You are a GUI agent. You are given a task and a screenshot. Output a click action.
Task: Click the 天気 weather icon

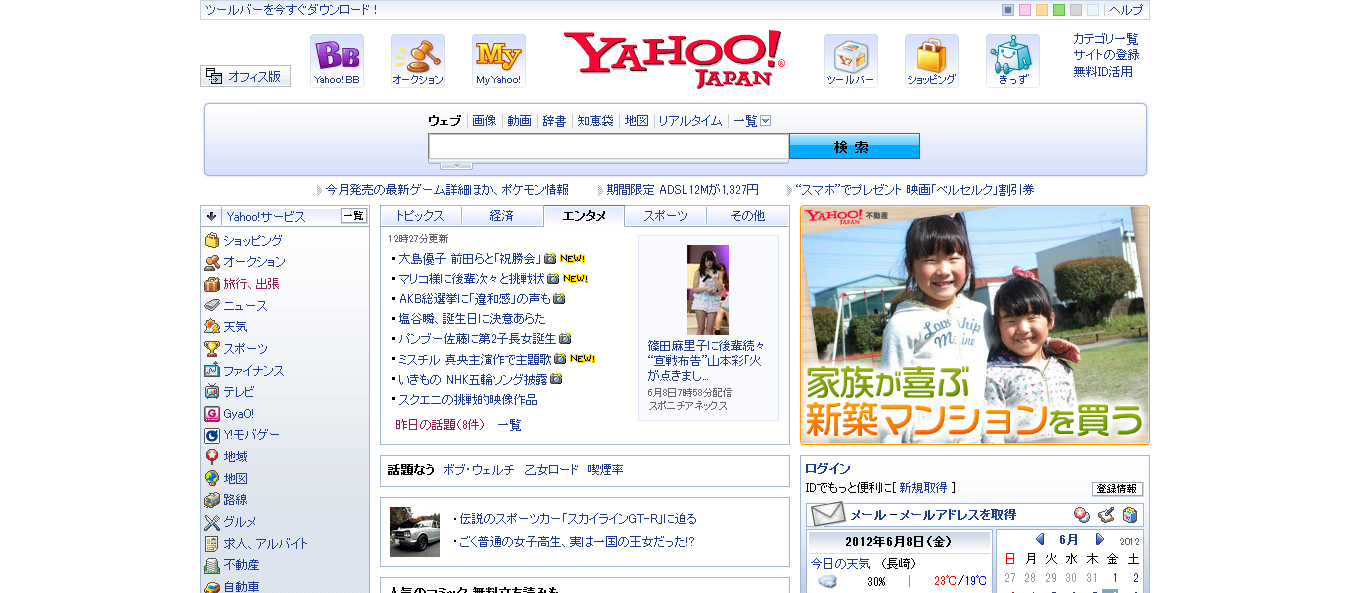(212, 327)
